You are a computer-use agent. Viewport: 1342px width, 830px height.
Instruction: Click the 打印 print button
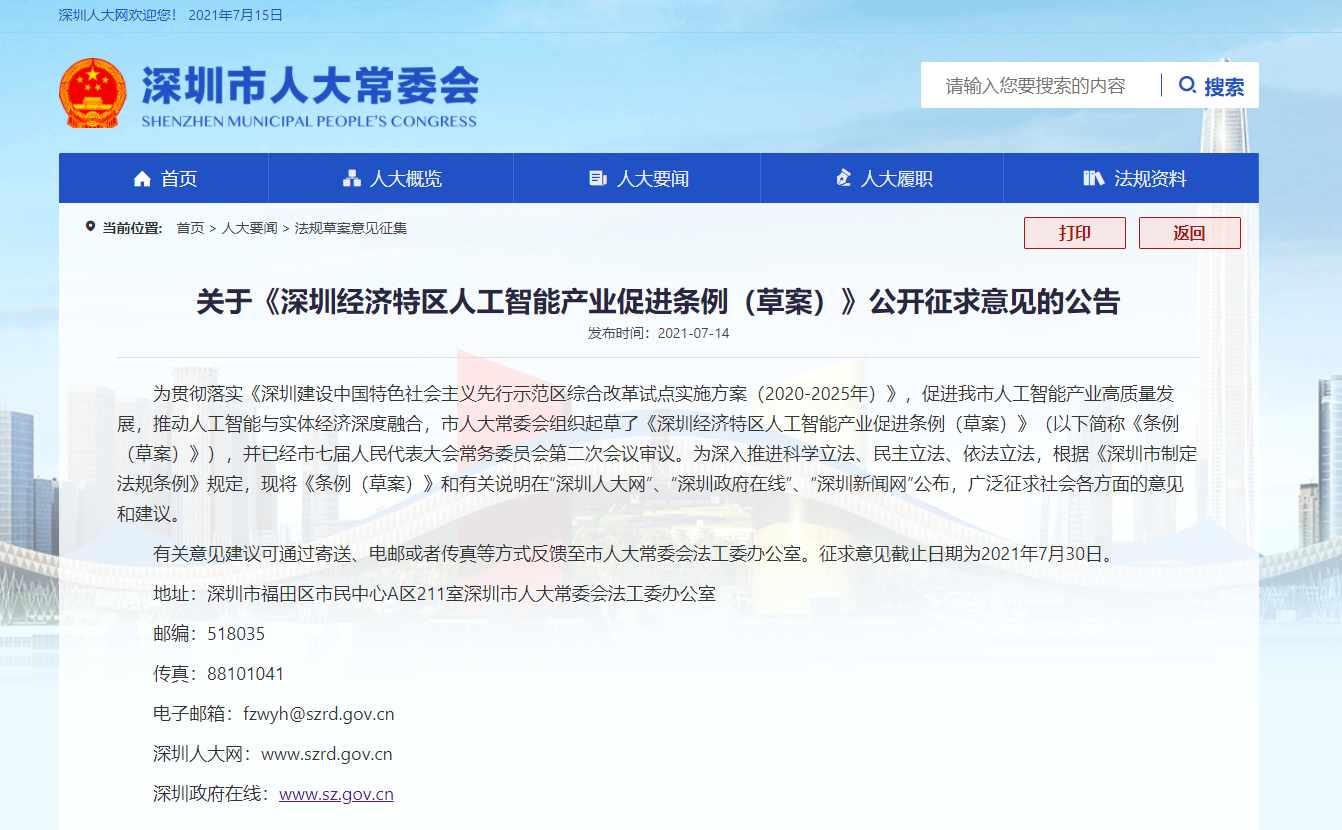click(1075, 233)
